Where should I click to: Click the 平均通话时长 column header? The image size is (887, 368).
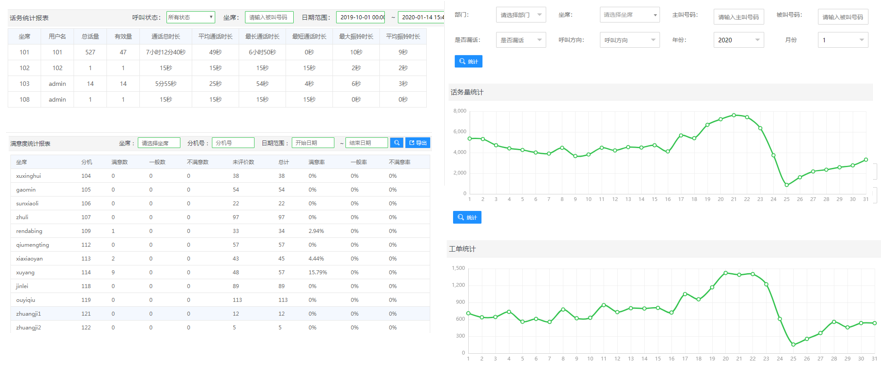click(x=215, y=37)
